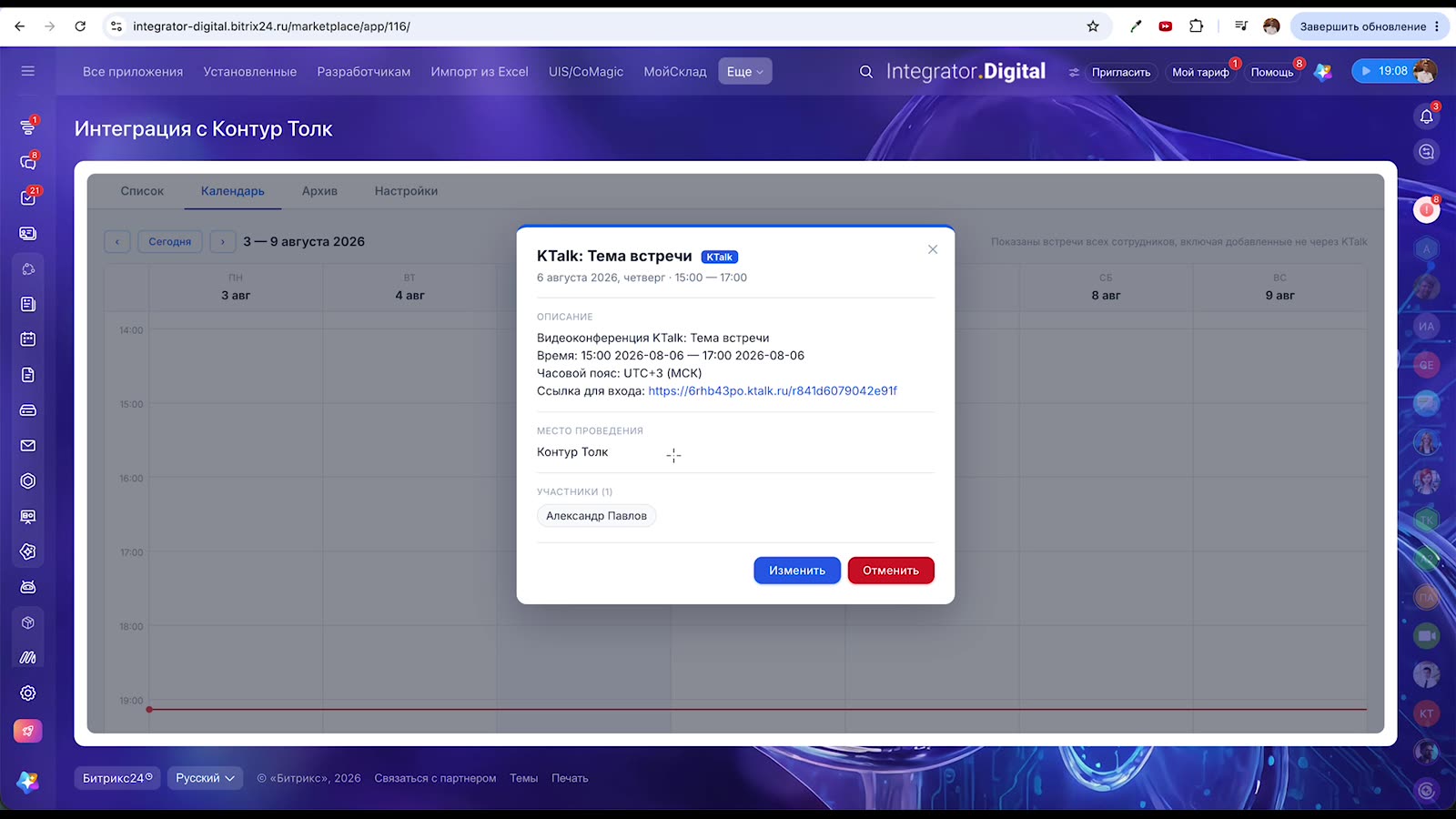
Task: Open the Темы footer link
Action: pos(523,778)
